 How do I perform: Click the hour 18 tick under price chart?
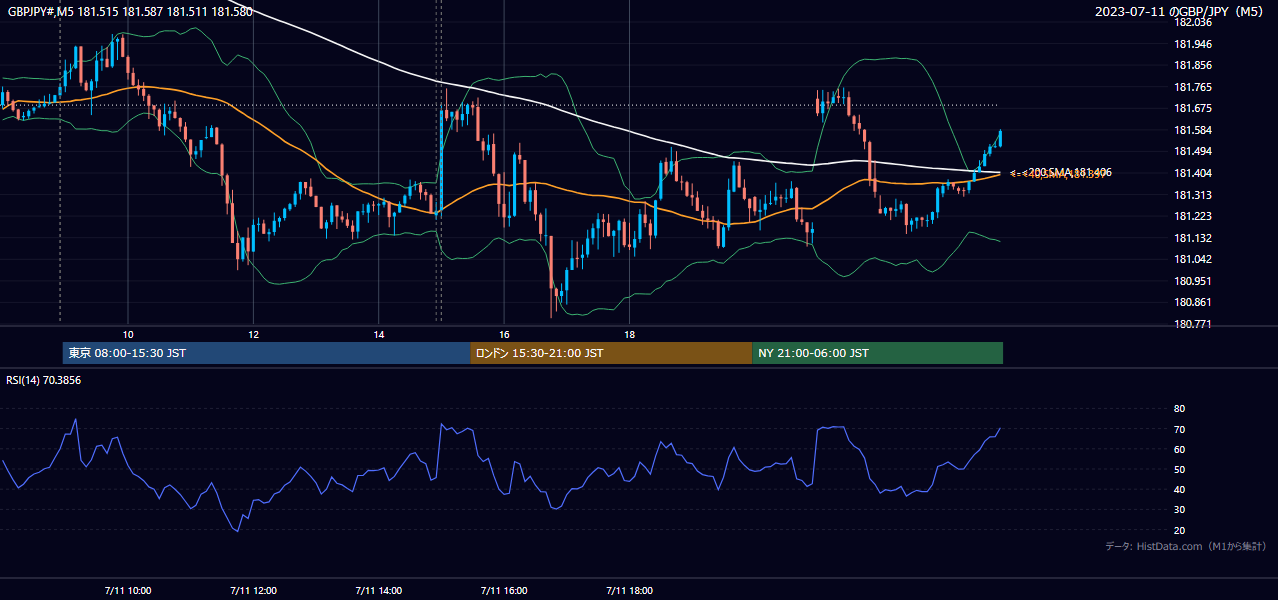point(629,334)
